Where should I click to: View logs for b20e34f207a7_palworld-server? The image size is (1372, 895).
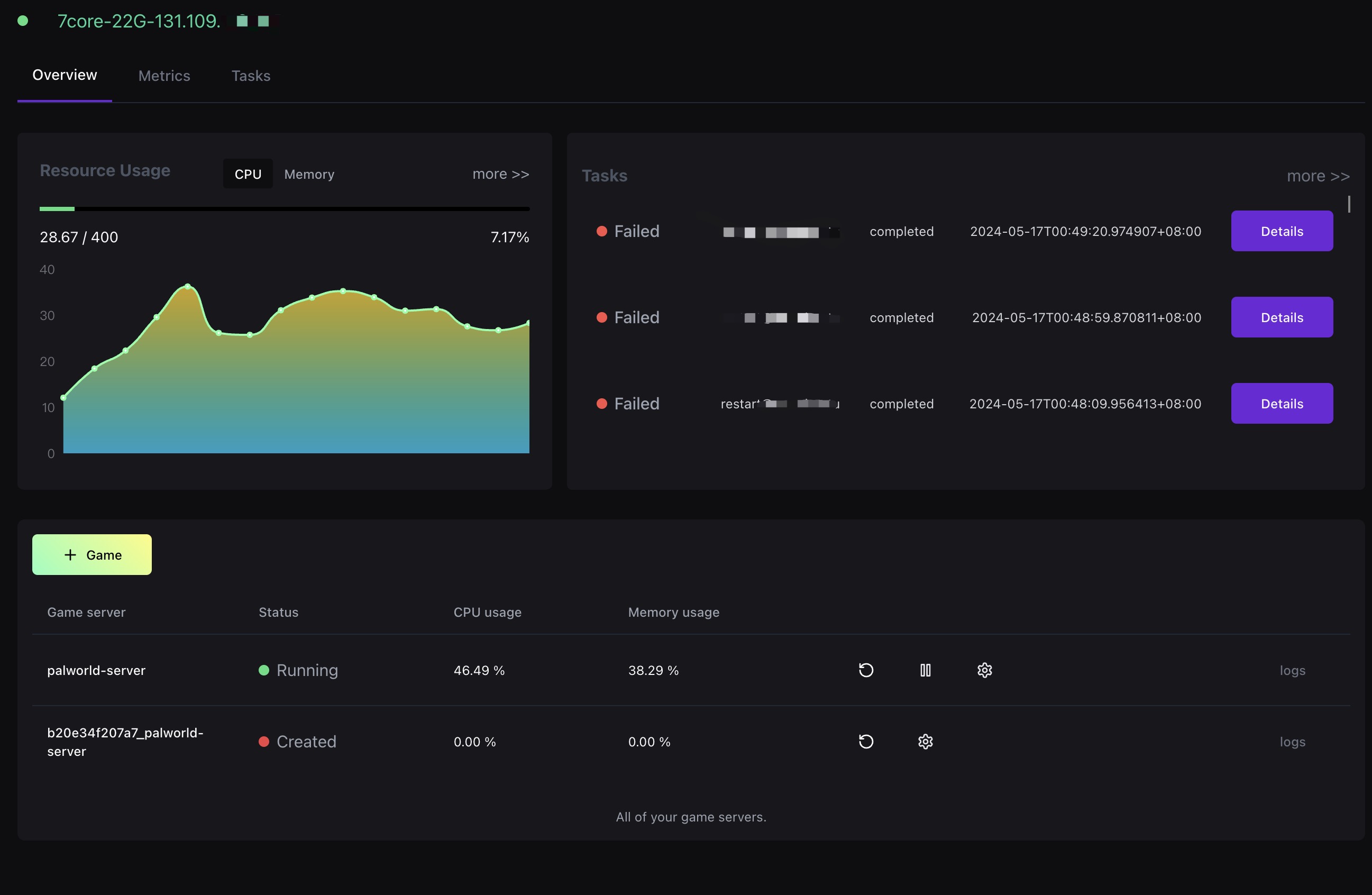(x=1293, y=742)
